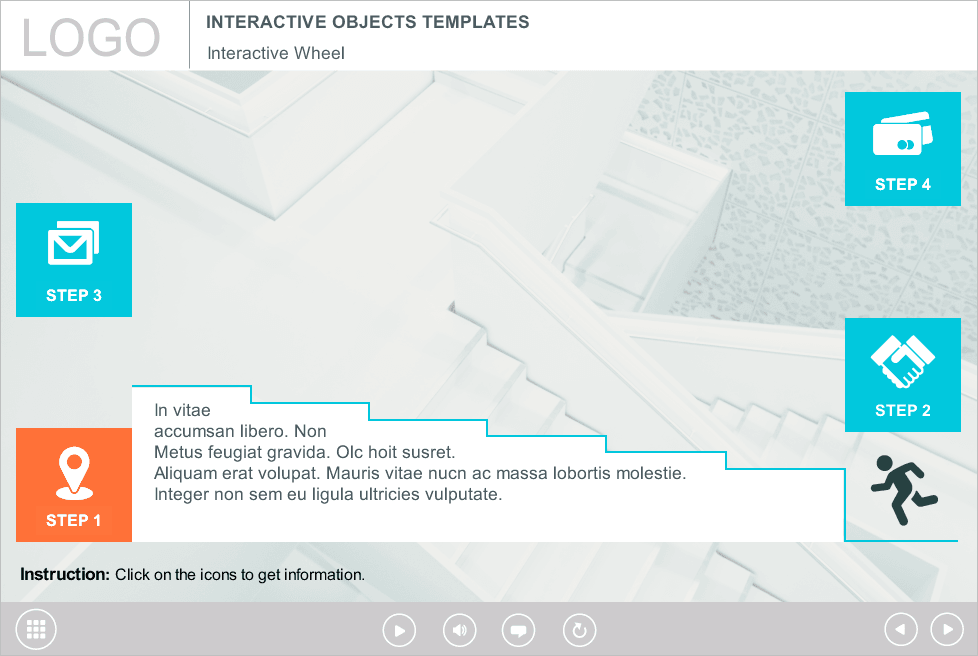978x656 pixels.
Task: Select the credit card icon for Step 4
Action: 902,136
